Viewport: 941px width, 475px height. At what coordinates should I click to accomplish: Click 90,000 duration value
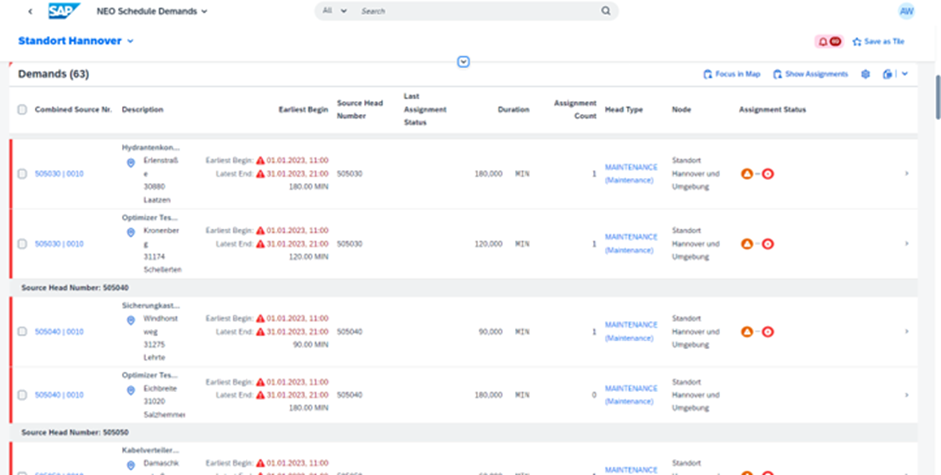[x=490, y=331]
